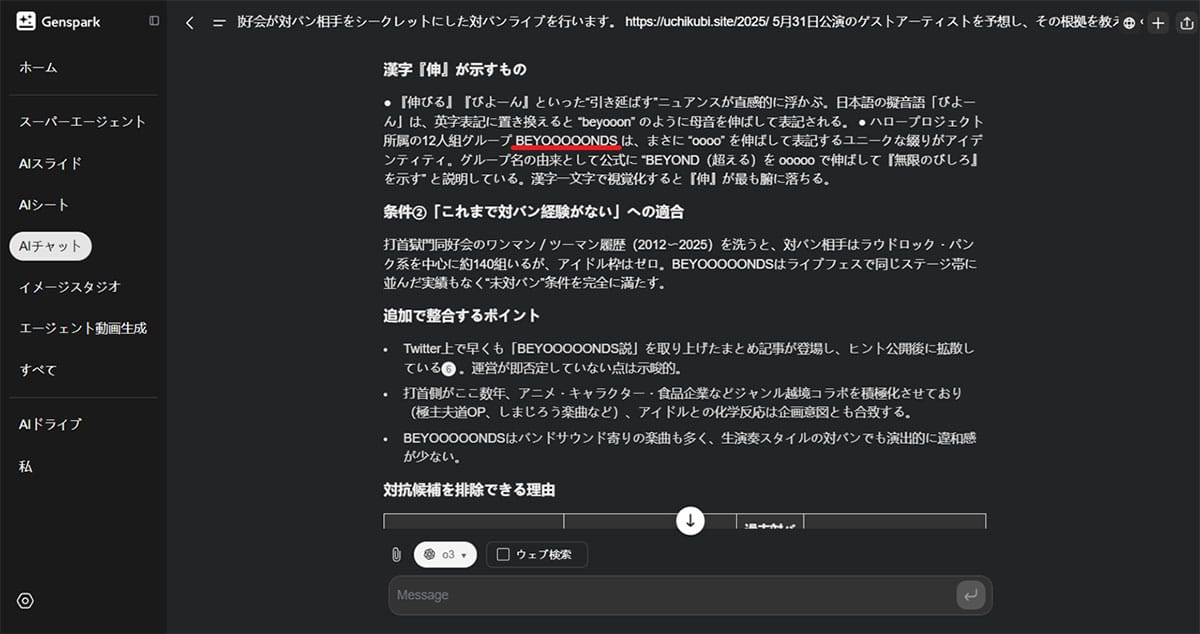
Task: Open the o3 model selector dropdown
Action: coord(445,554)
